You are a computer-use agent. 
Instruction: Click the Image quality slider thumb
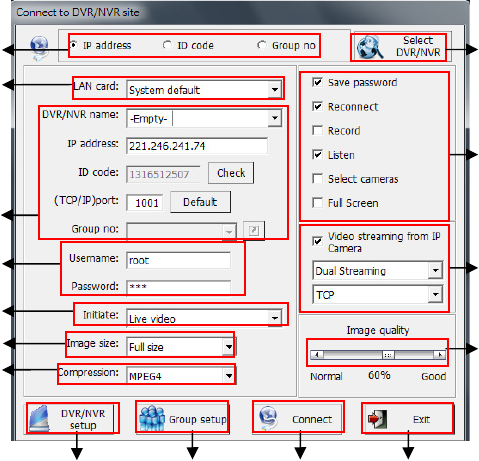tap(388, 355)
